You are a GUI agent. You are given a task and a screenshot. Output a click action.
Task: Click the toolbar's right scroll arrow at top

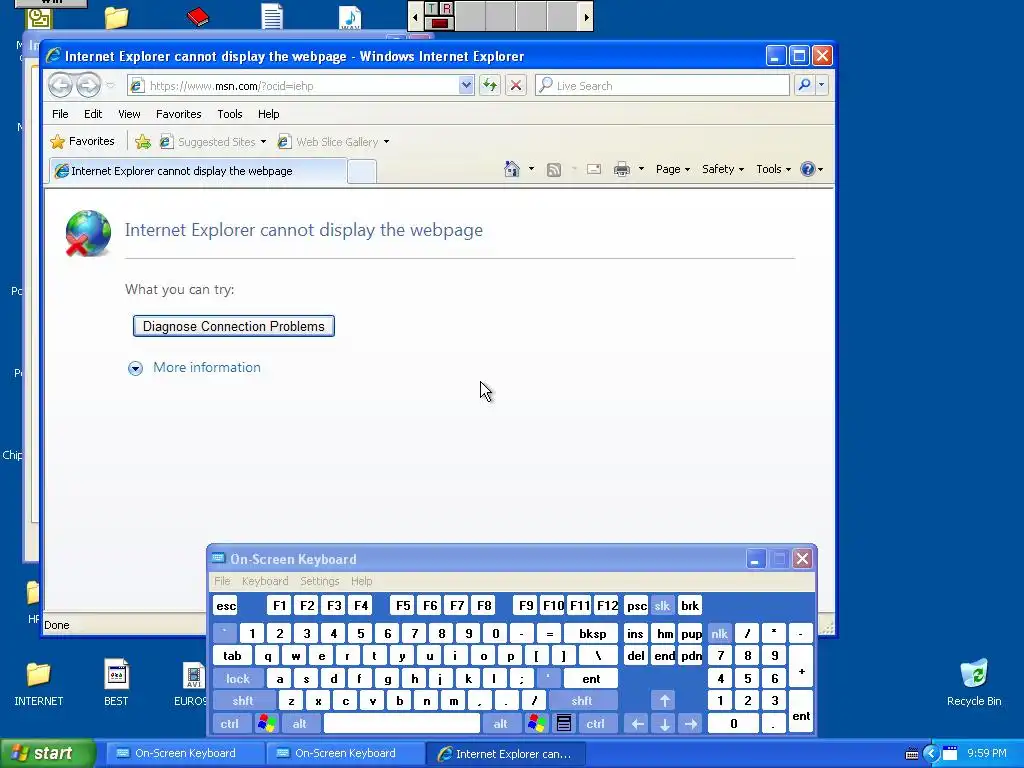pyautogui.click(x=586, y=17)
